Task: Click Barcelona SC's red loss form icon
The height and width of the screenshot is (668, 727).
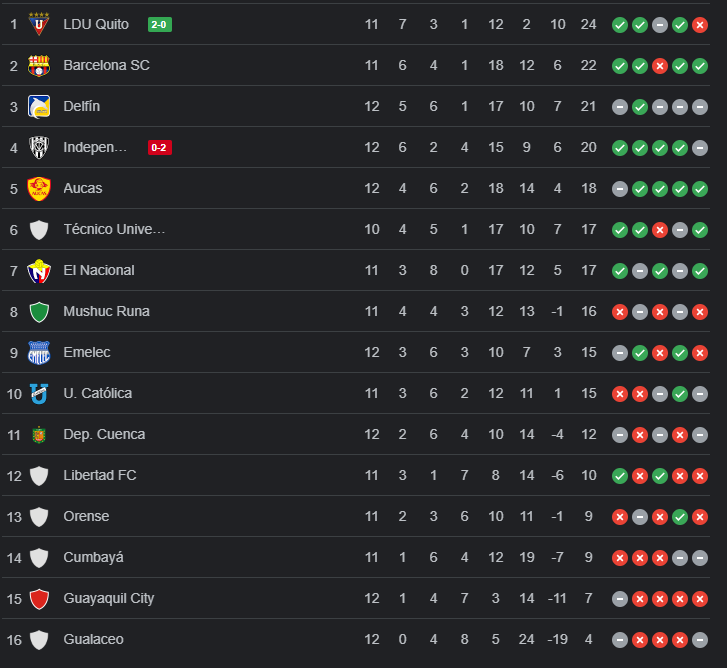Action: tap(660, 65)
